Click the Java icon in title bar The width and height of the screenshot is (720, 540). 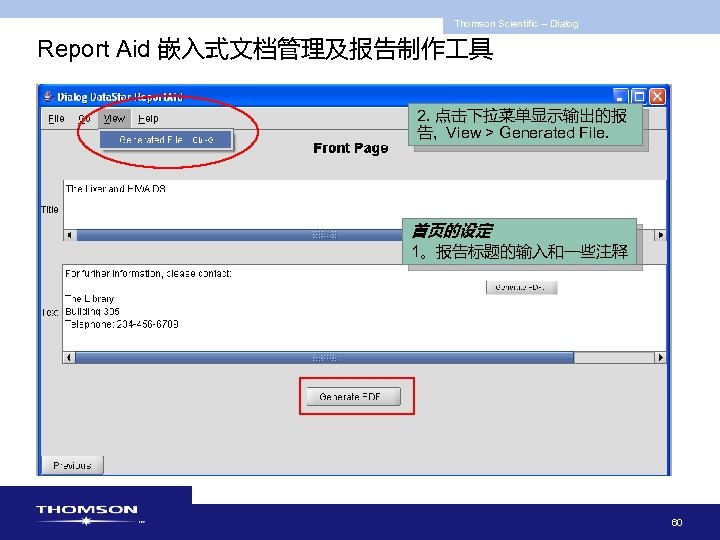[47, 96]
